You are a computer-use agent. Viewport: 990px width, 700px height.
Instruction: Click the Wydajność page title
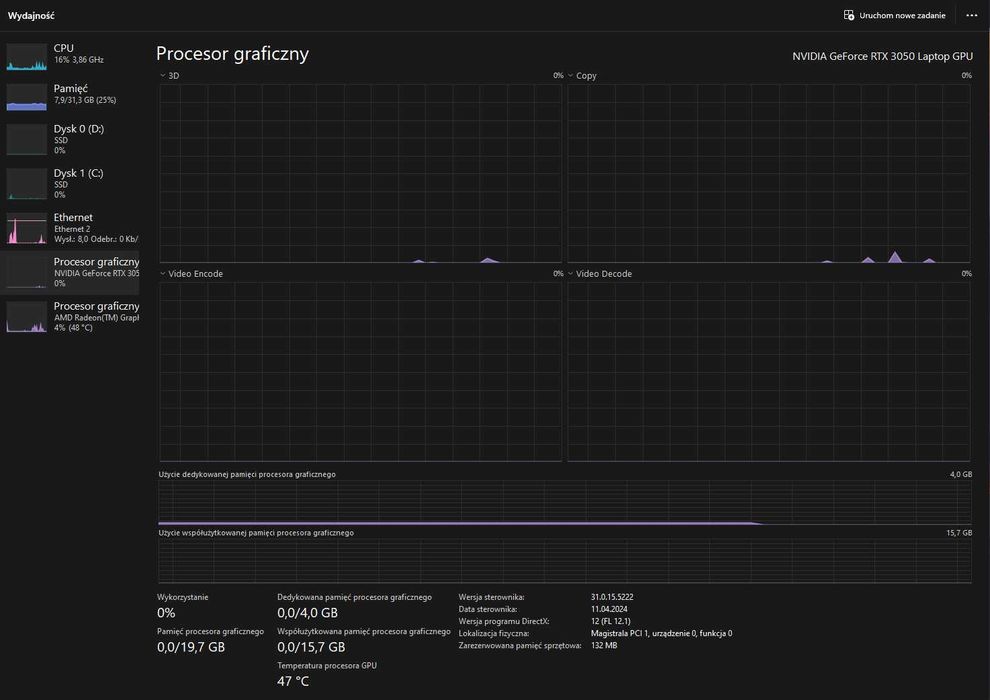(31, 16)
